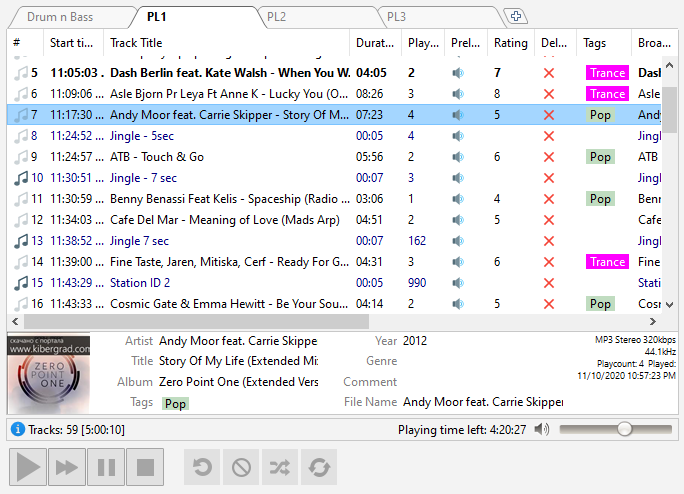Prelisten the Dash Berlin track via speaker icon

[458, 73]
